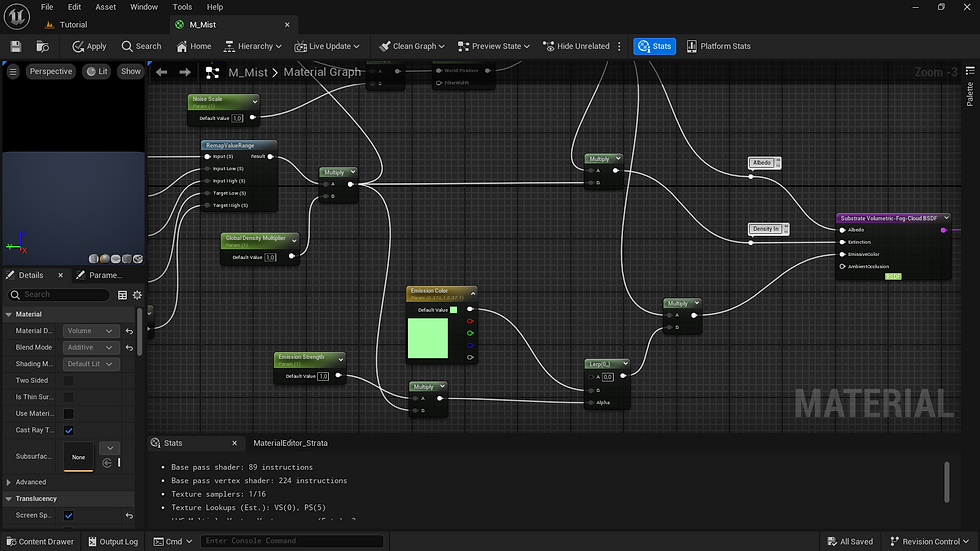Image resolution: width=980 pixels, height=551 pixels.
Task: Open the Blend Mode dropdown
Action: pos(91,347)
